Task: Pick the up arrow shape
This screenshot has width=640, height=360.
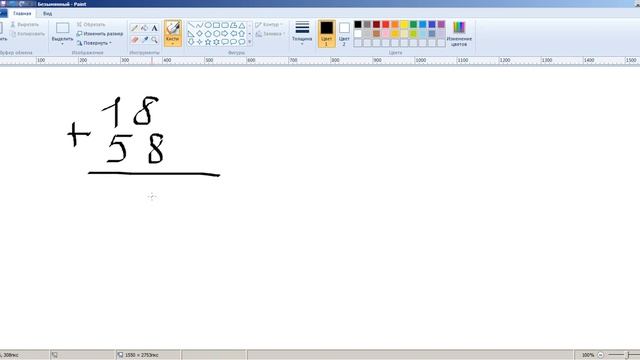Action: pyautogui.click(x=242, y=33)
